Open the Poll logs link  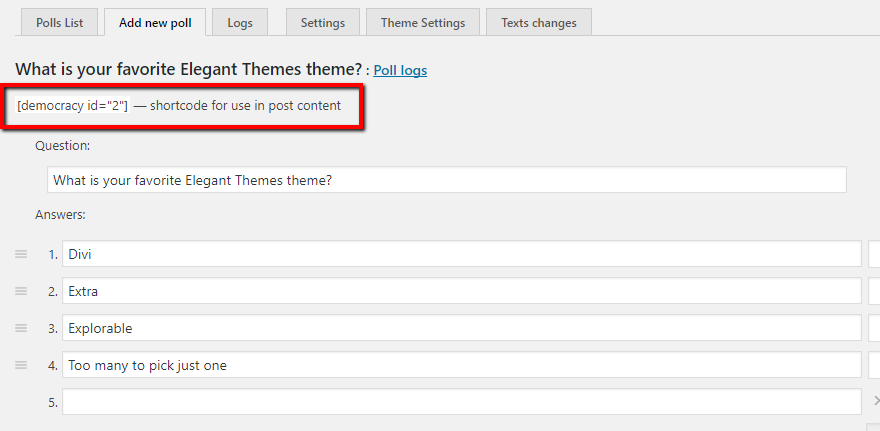[400, 71]
